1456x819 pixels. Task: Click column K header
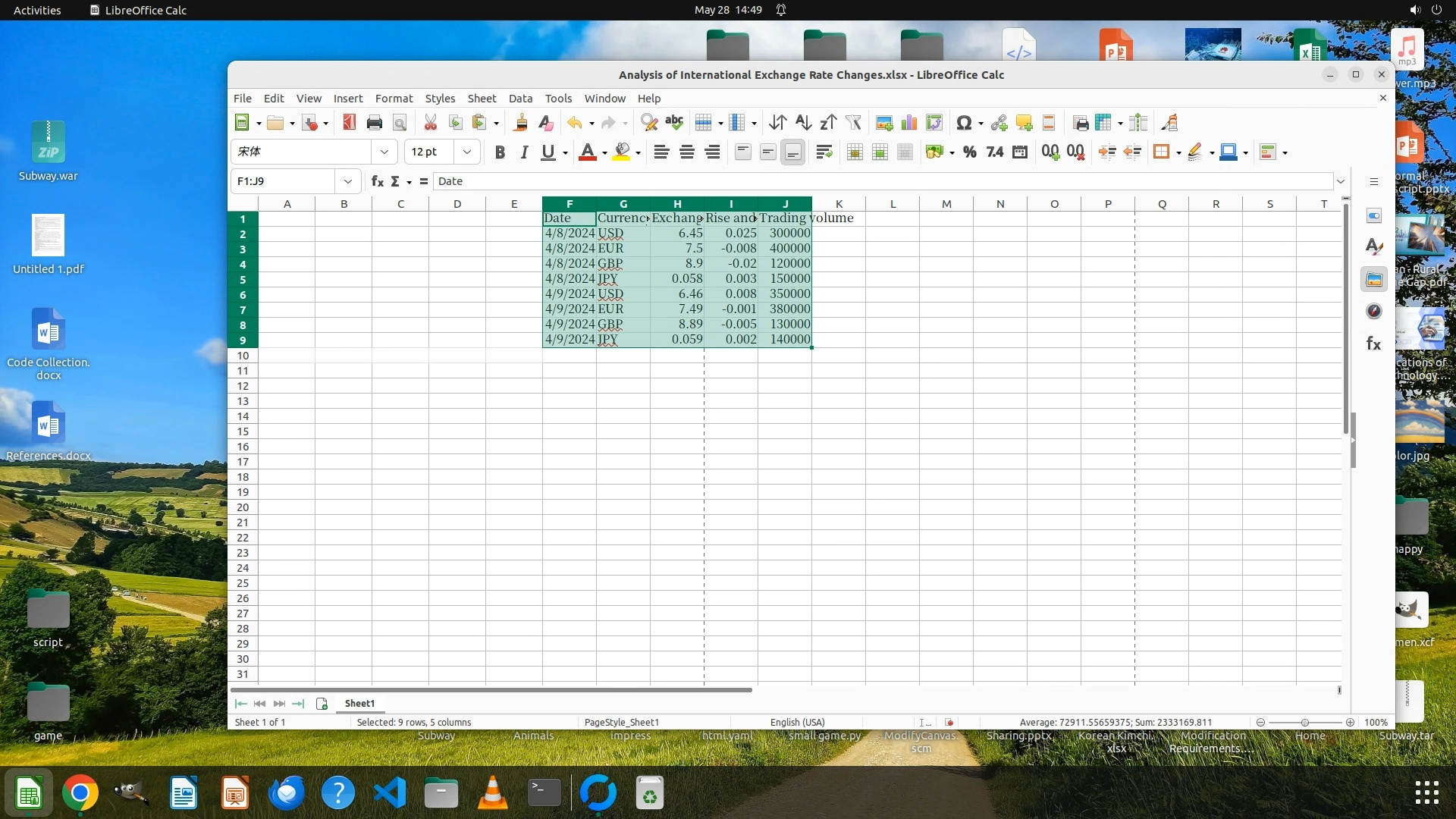coord(839,203)
